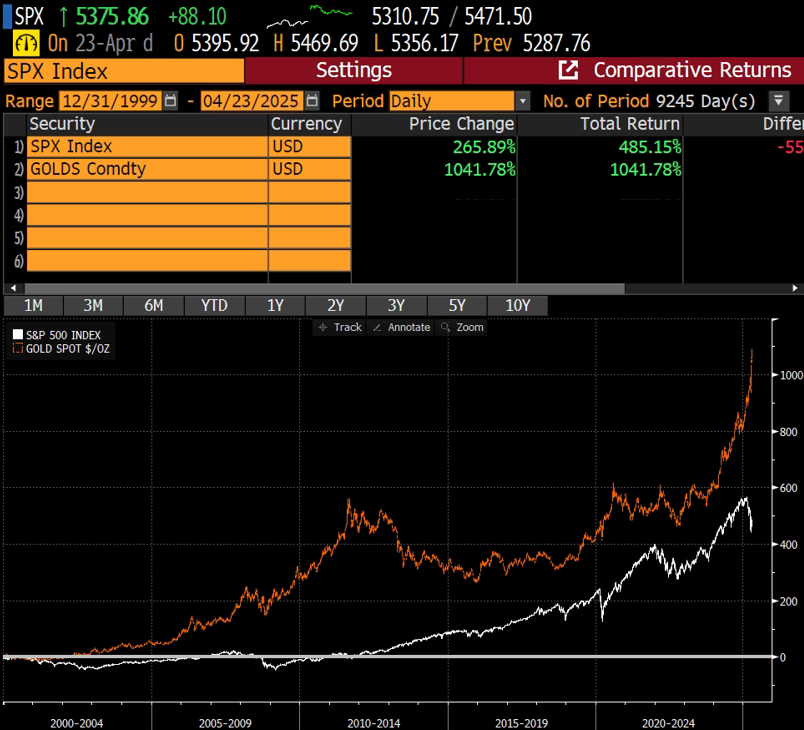Expand the Period Daily dropdown

tap(522, 101)
